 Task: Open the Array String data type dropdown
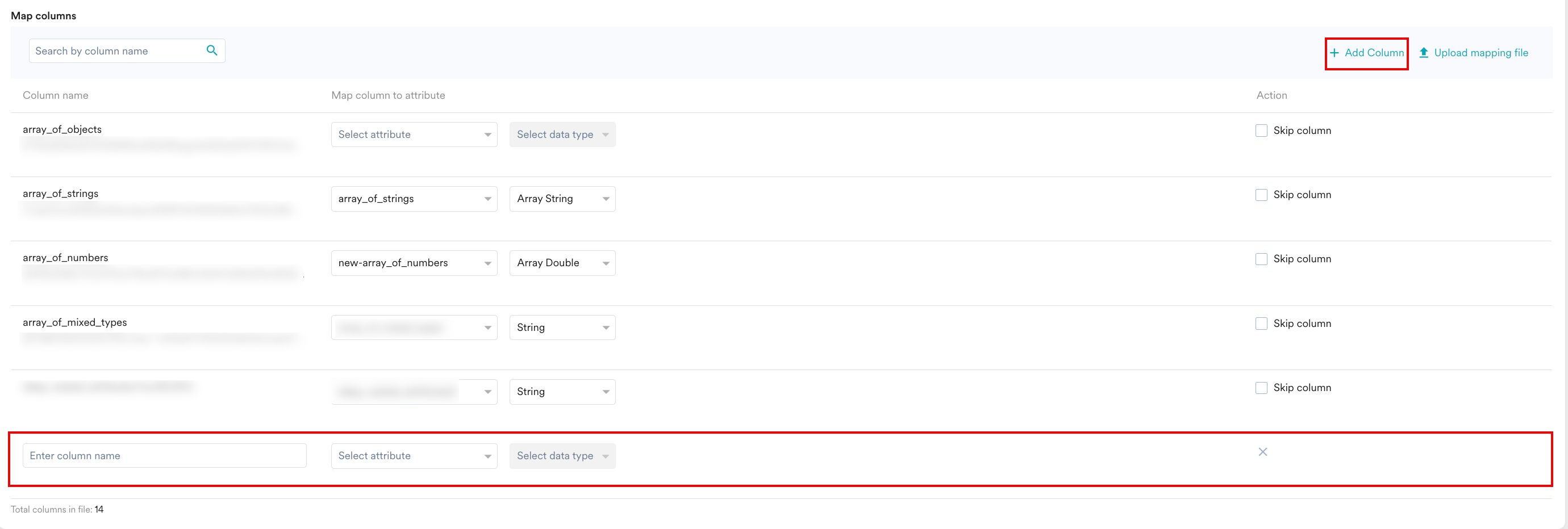point(562,199)
